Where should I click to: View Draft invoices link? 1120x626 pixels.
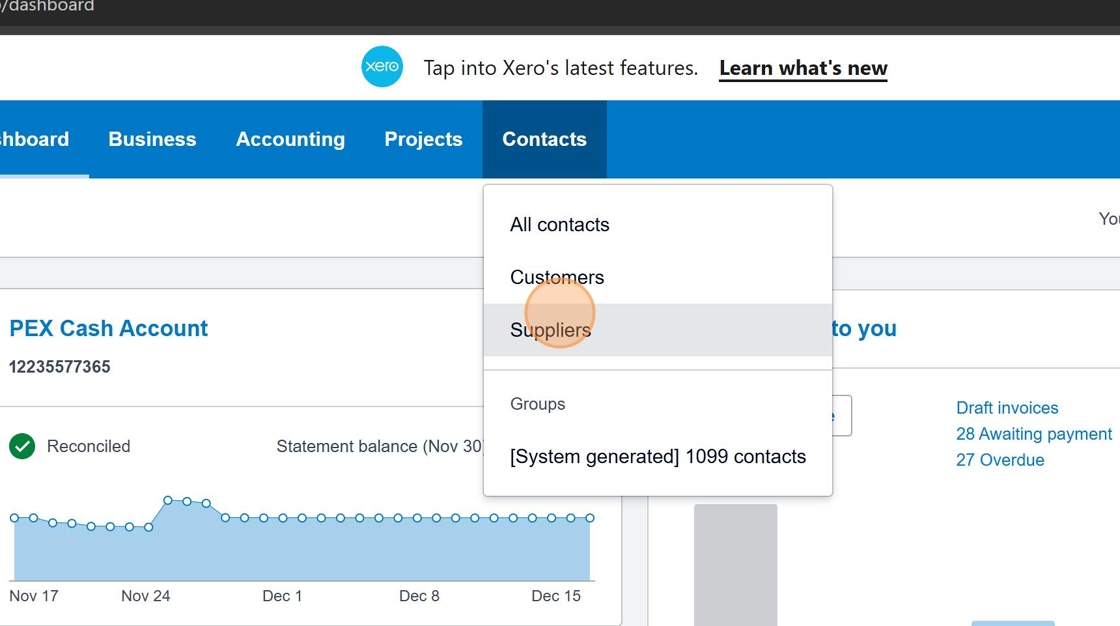click(1006, 408)
